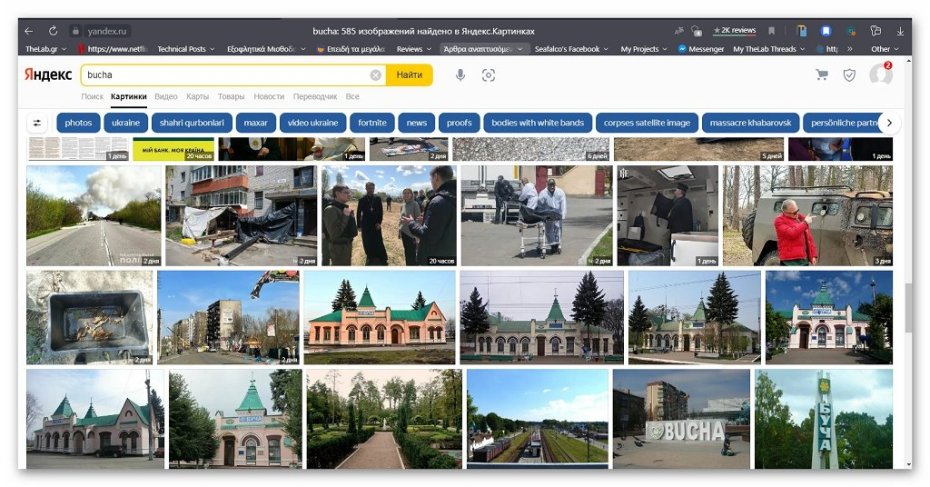The height and width of the screenshot is (487, 930).
Task: Apply the massacre khabarovsk chip
Action: [x=750, y=123]
